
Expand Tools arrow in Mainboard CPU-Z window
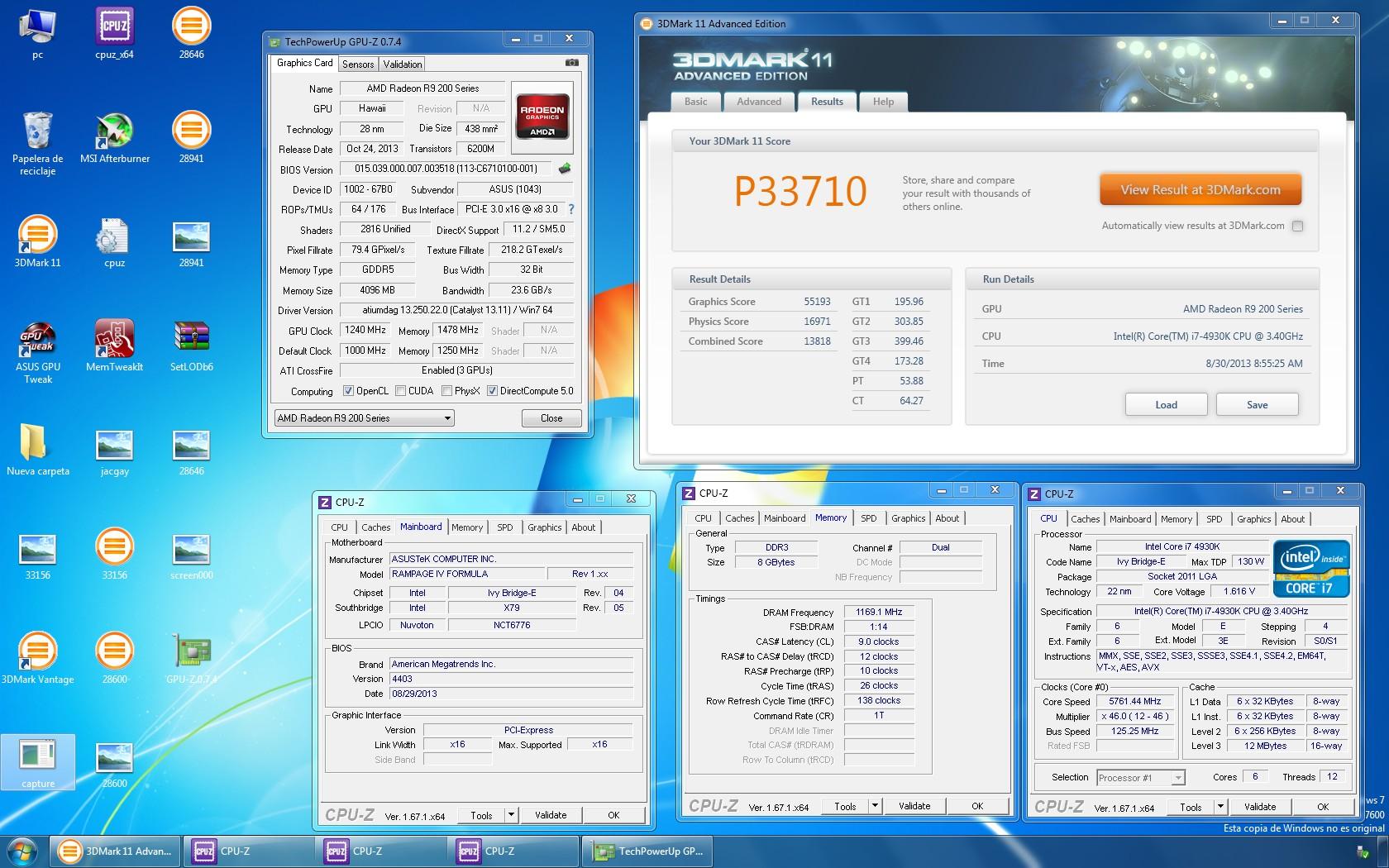click(512, 815)
